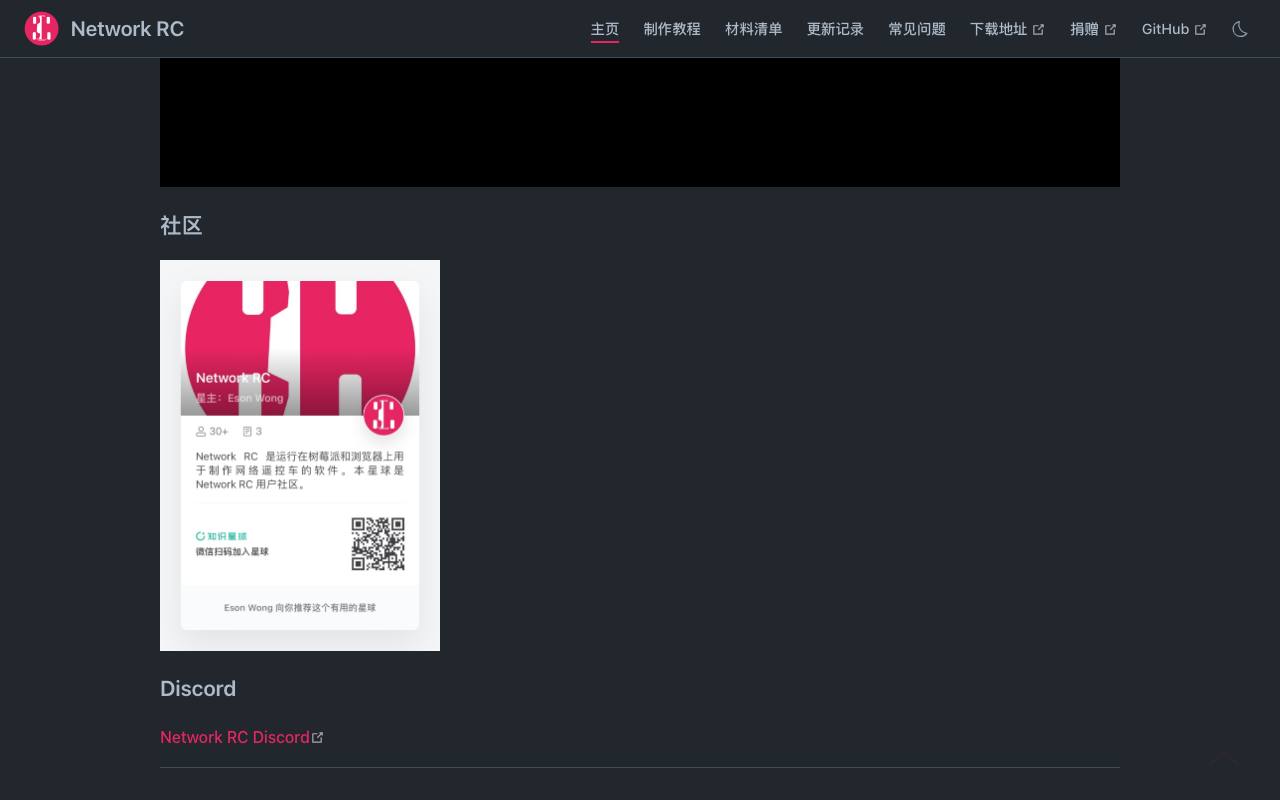Click the Network RC site title
The image size is (1280, 800).
tap(127, 29)
